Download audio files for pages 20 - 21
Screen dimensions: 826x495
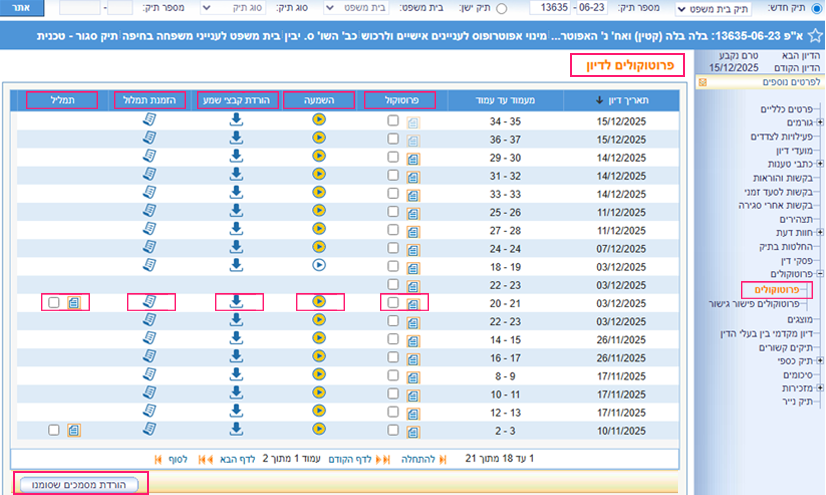click(236, 302)
